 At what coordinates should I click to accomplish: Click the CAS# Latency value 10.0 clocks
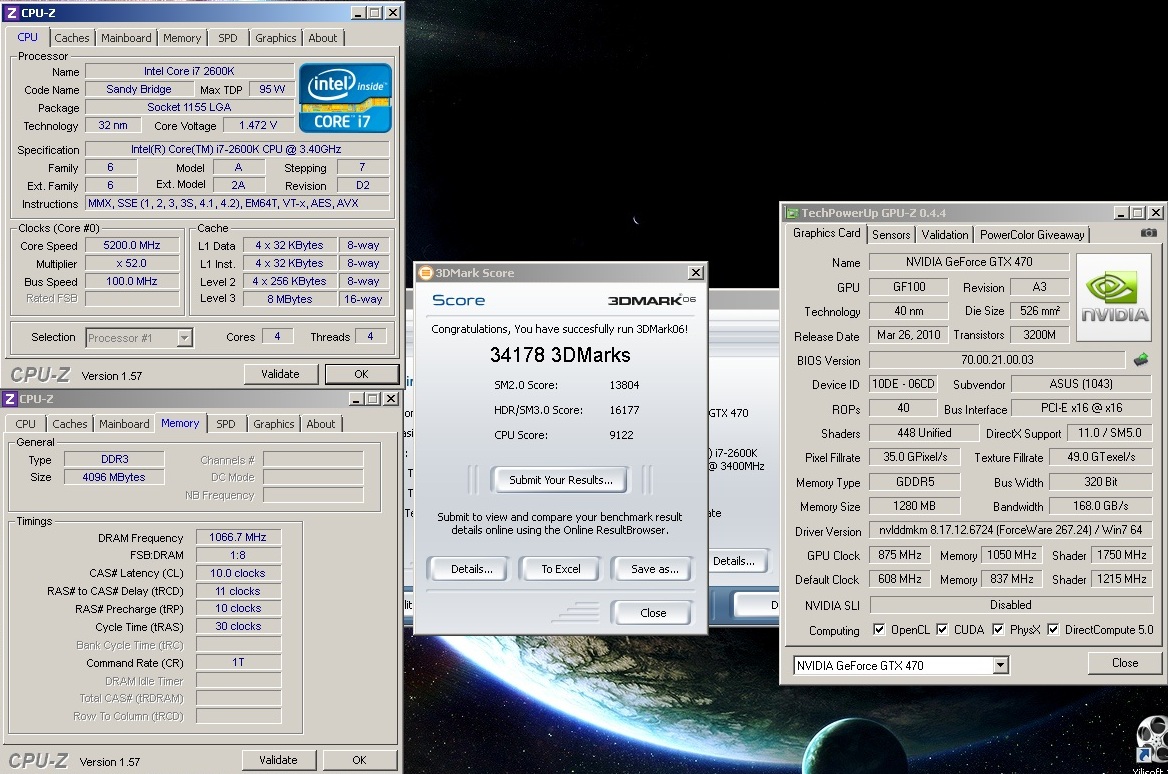[238, 573]
